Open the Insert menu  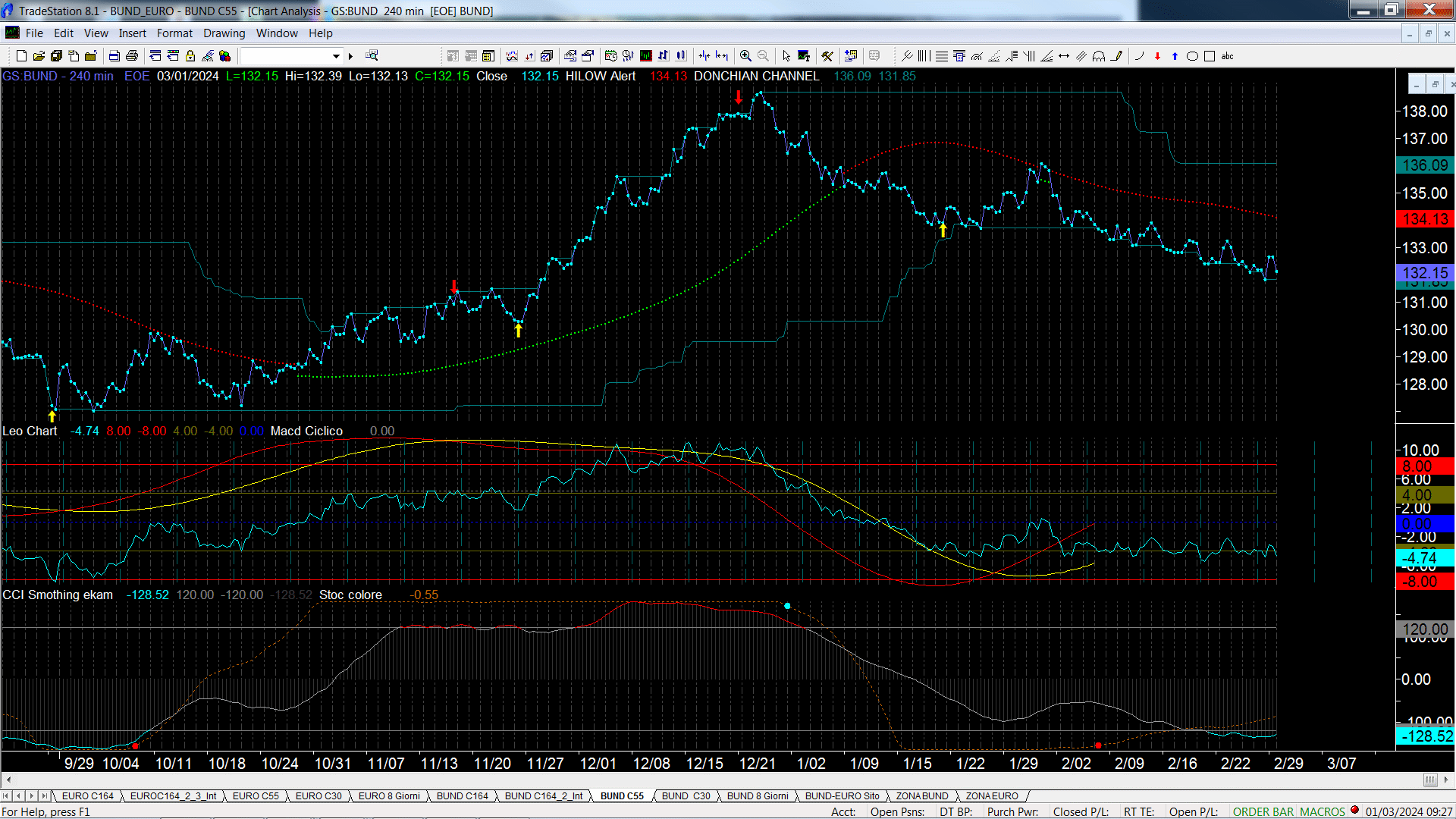[133, 33]
